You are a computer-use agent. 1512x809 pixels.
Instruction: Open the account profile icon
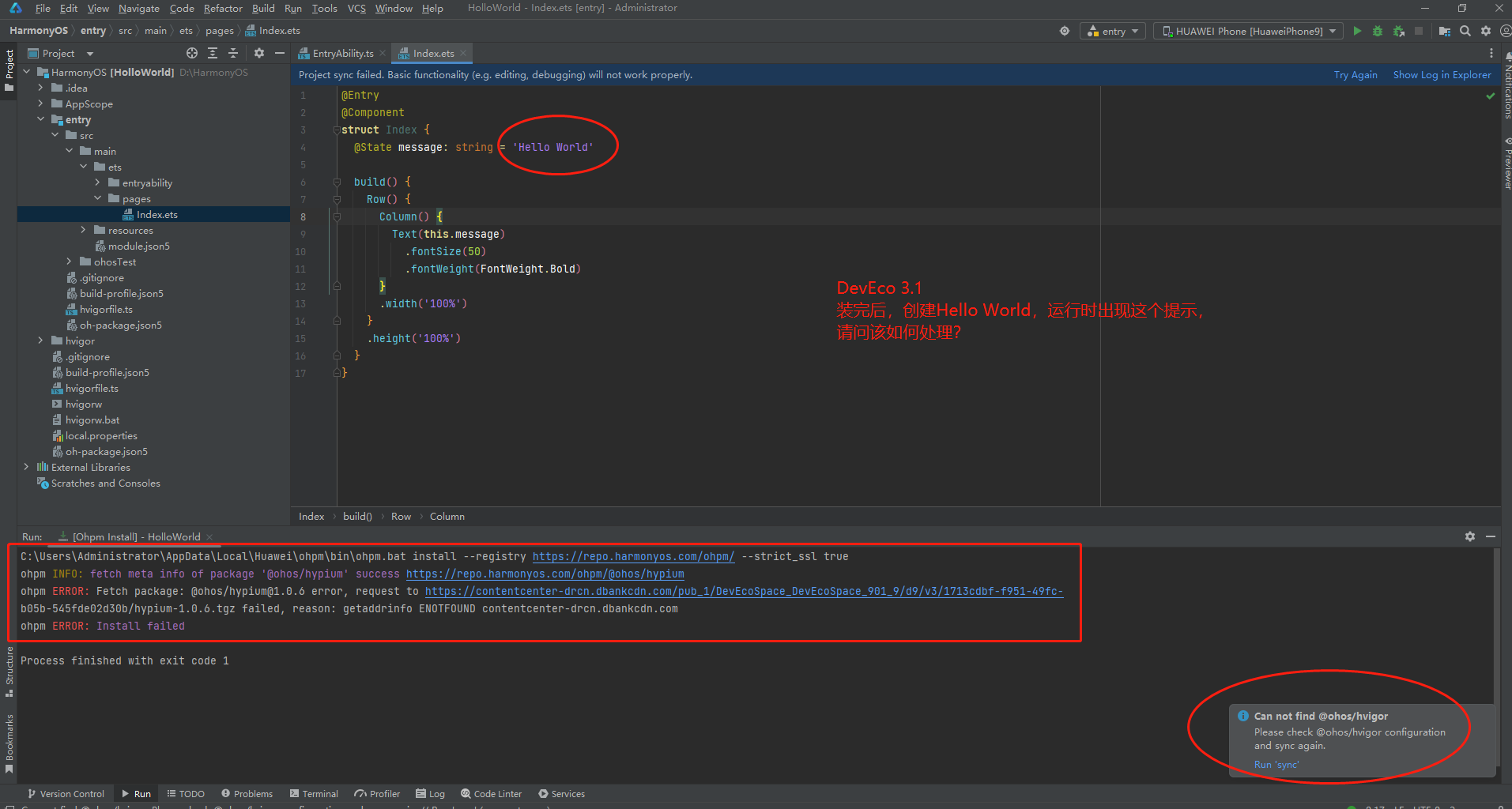tap(1505, 31)
